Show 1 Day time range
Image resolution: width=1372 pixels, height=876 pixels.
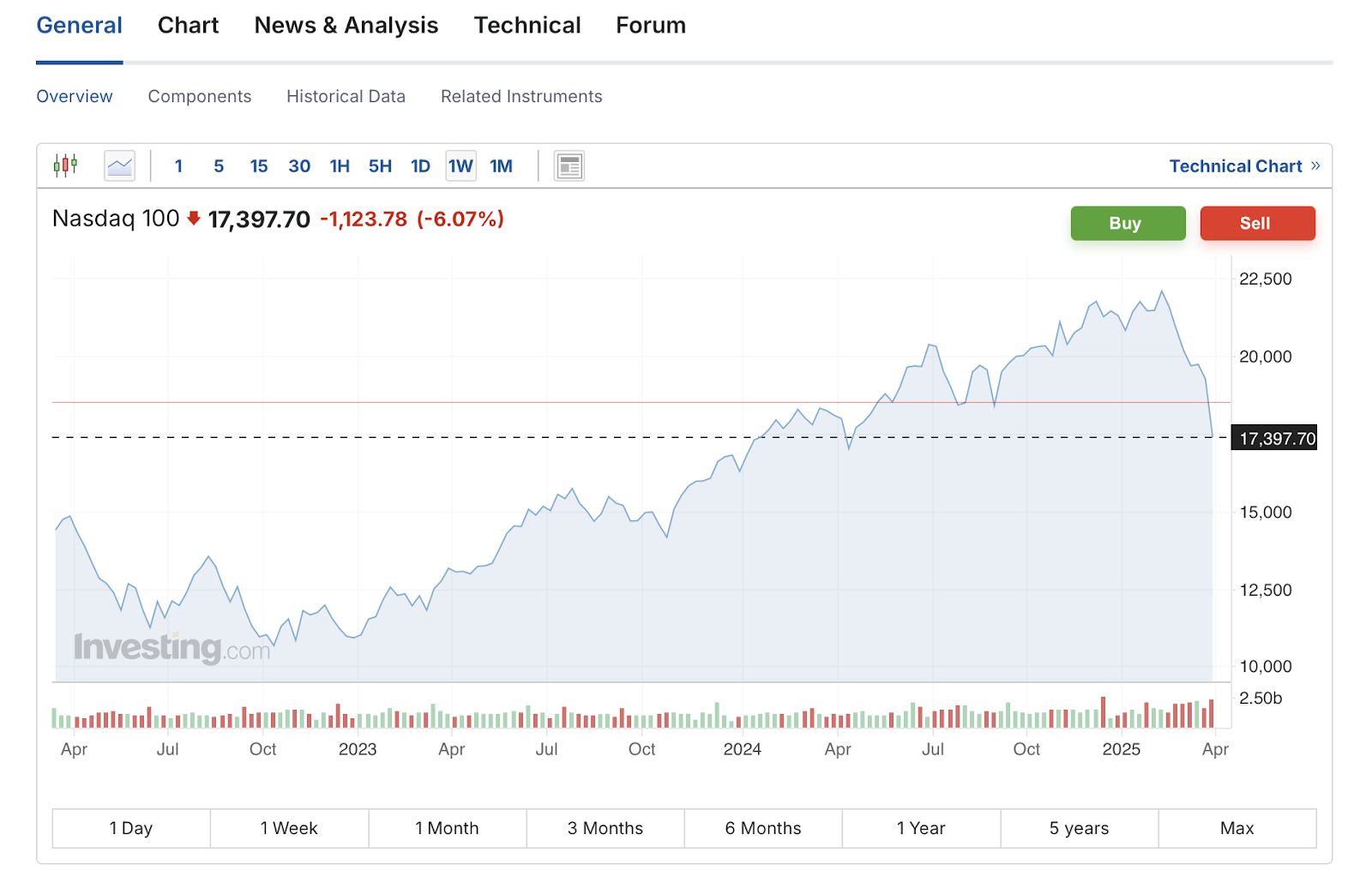[131, 828]
